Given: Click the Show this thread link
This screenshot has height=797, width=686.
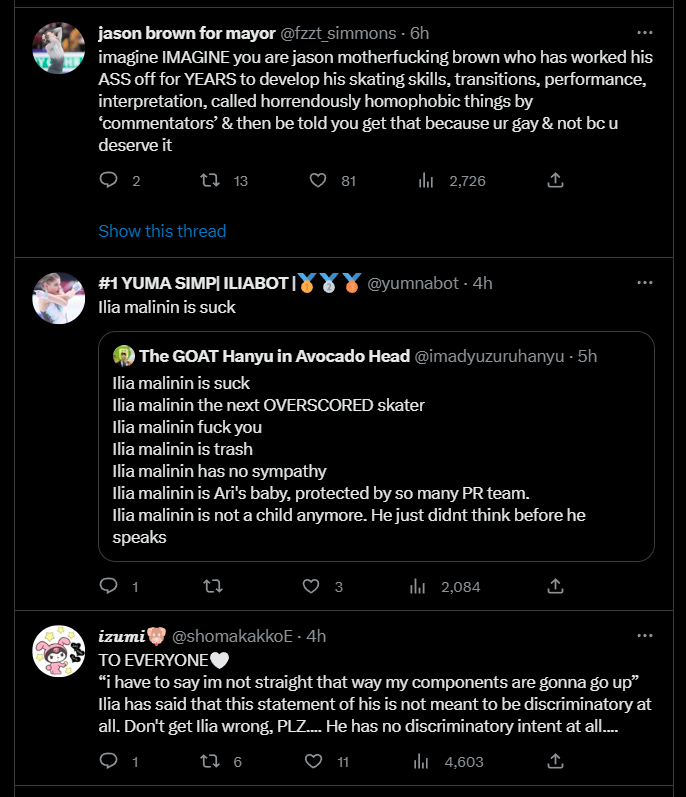Looking at the screenshot, I should click(162, 231).
